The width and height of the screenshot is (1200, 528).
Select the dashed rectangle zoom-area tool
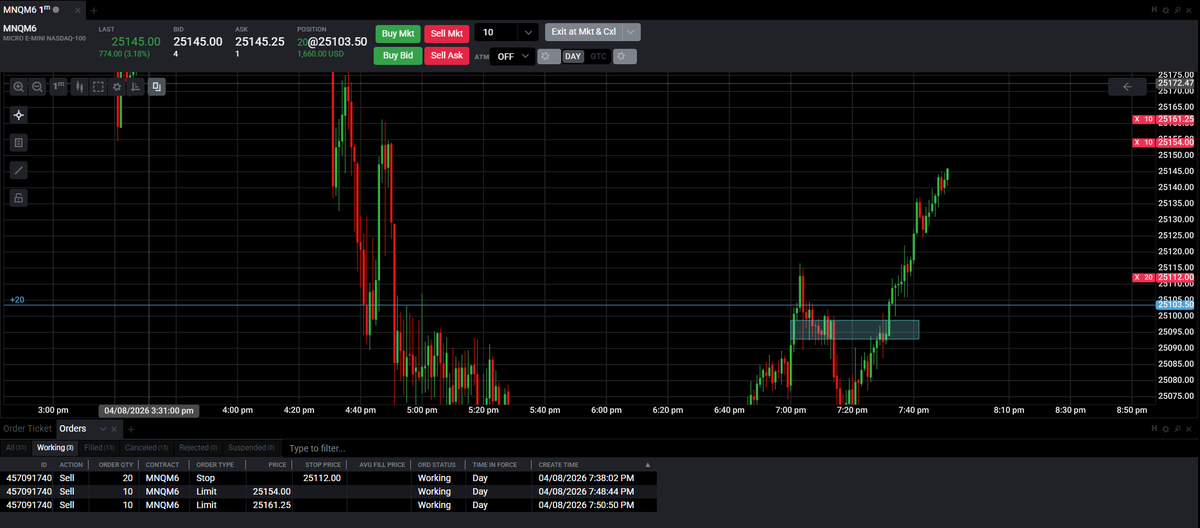[x=98, y=87]
